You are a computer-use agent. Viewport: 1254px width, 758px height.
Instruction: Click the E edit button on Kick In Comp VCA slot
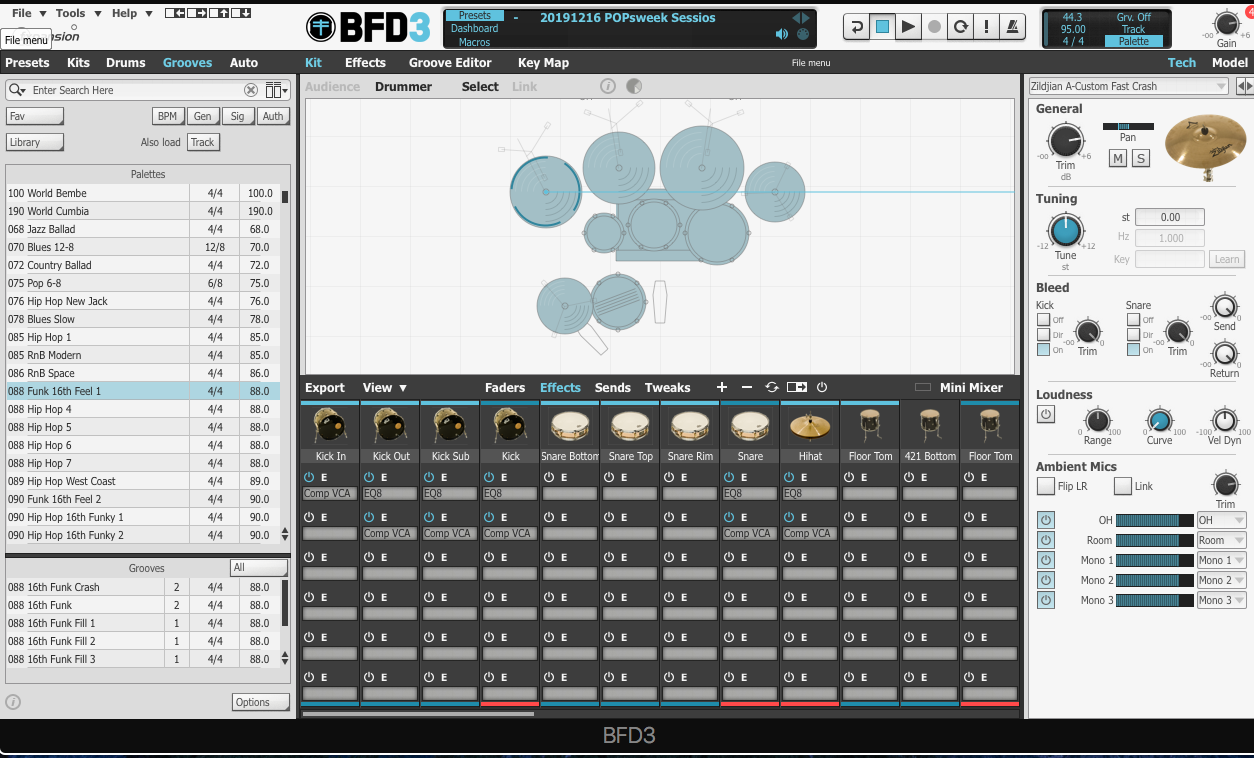[x=324, y=478]
